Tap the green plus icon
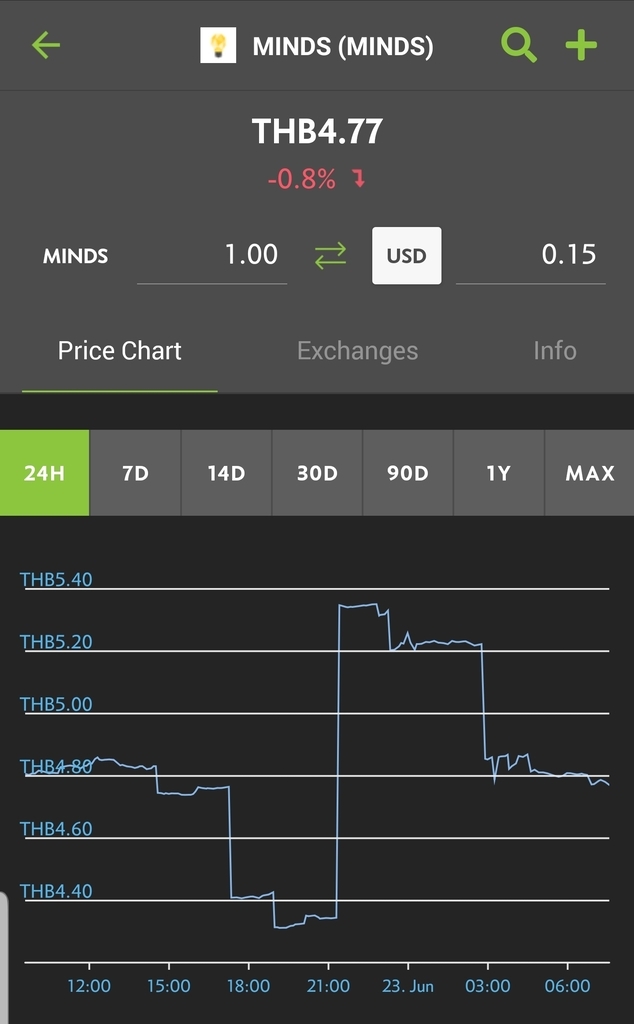This screenshot has height=1024, width=634. pos(581,46)
